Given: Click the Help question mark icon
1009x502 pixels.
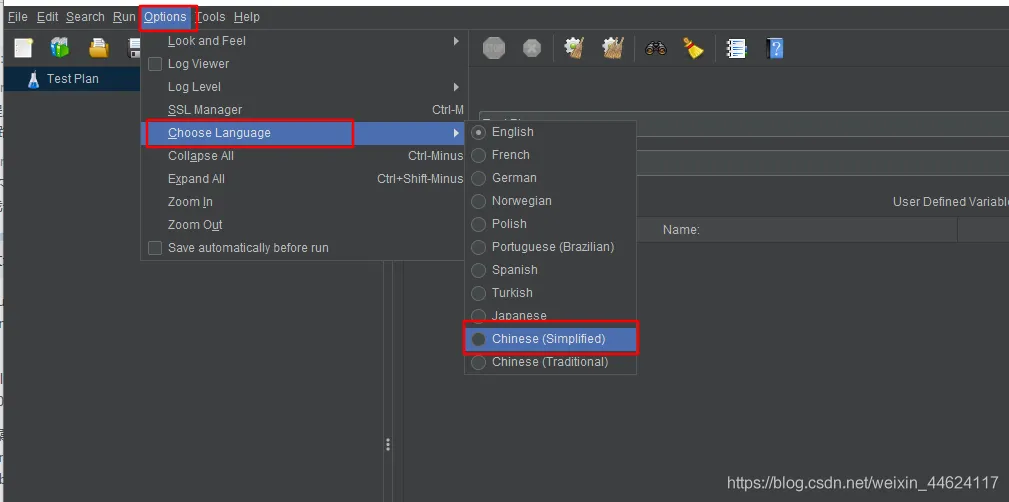Looking at the screenshot, I should 774,48.
